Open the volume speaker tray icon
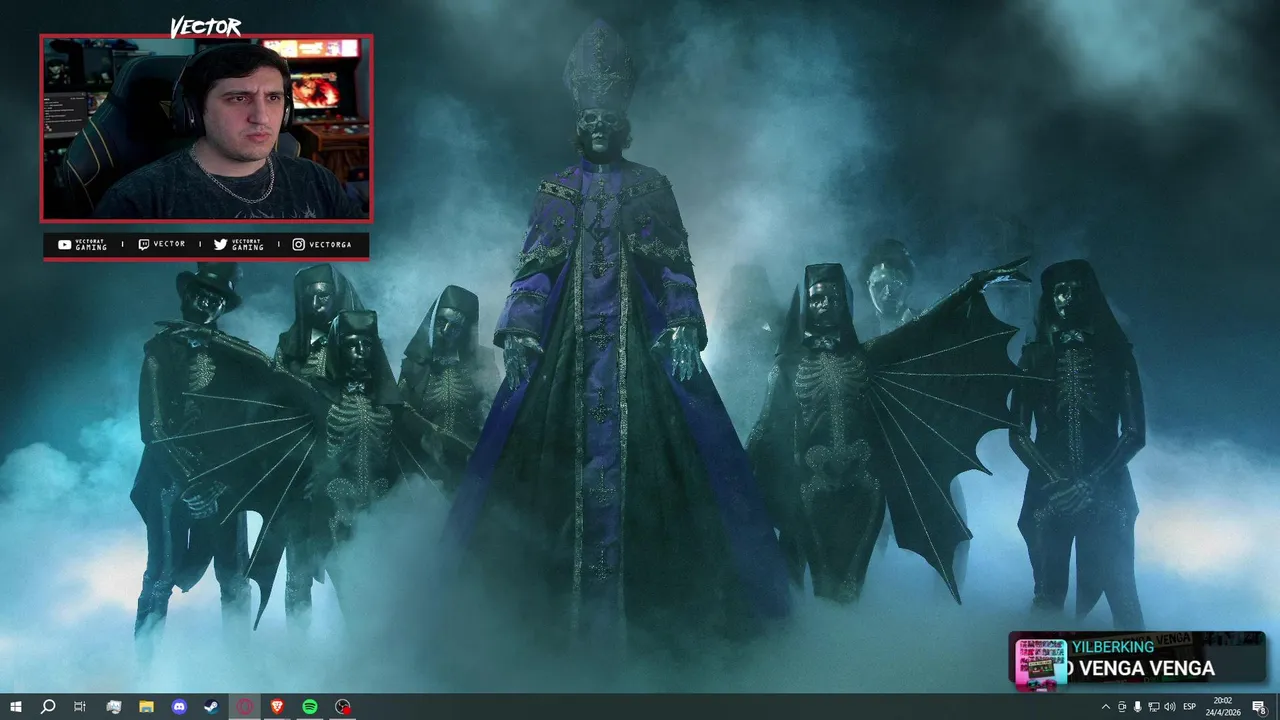Viewport: 1280px width, 720px height. click(x=1169, y=707)
